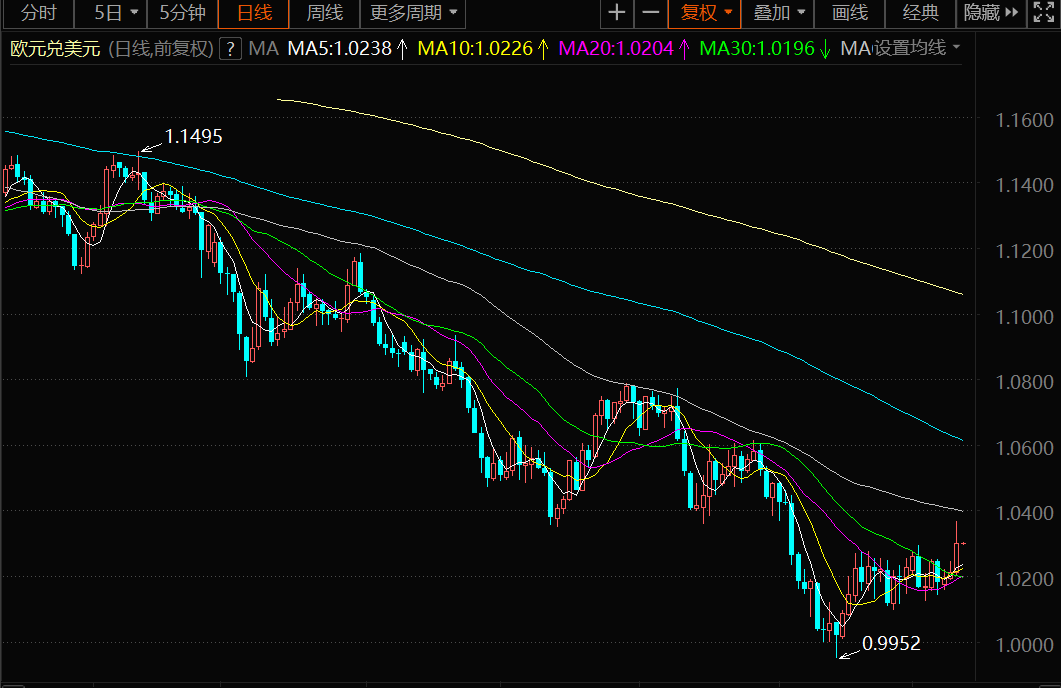Viewport: 1061px width, 688px height.
Task: Click the 0.9952 low price marker
Action: 891,643
